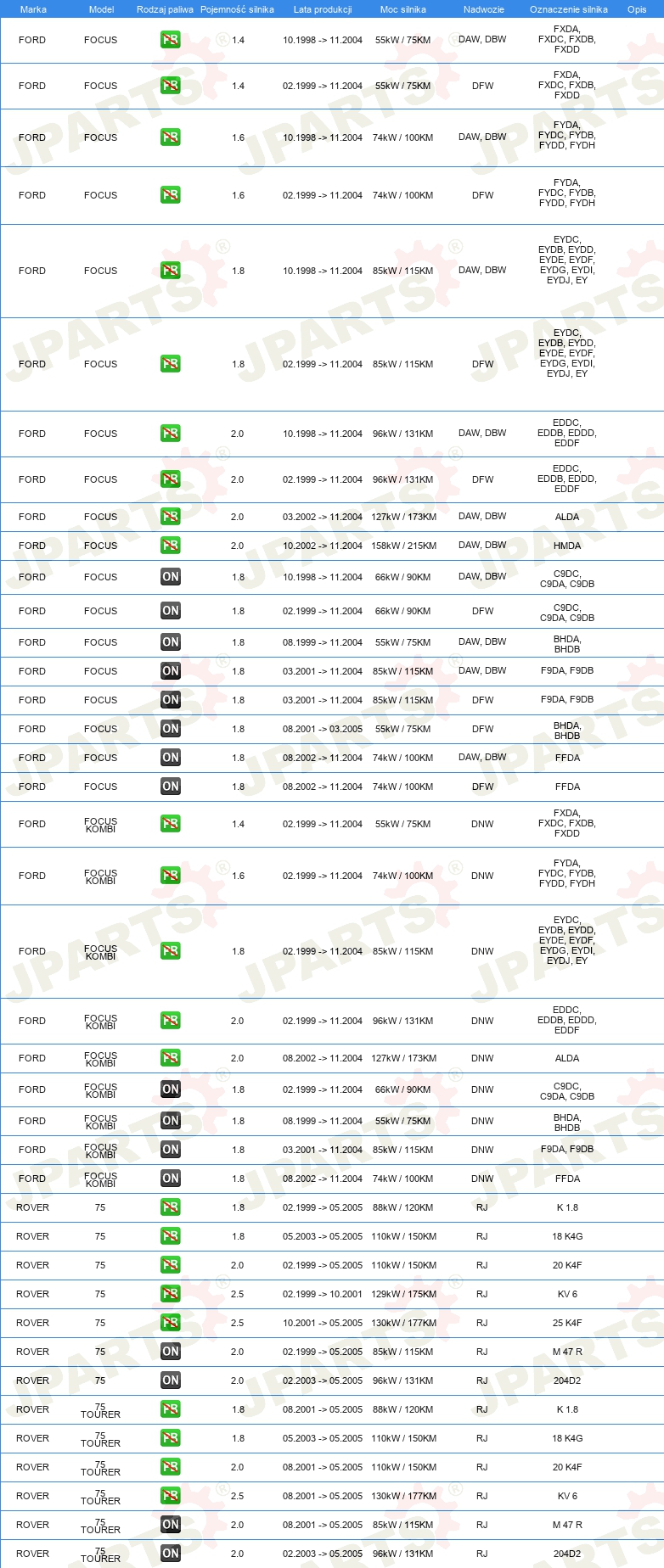The height and width of the screenshot is (1568, 664).
Task: Click the Nadwozie column header
Action: [484, 9]
